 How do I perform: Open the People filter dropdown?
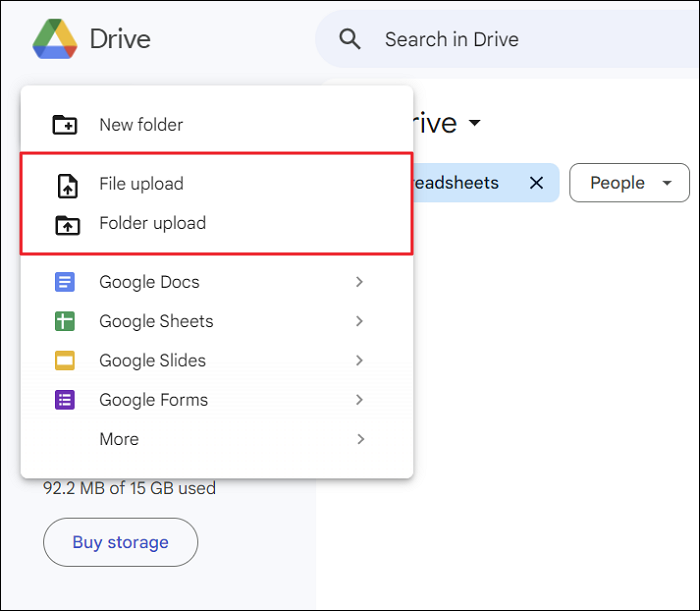click(x=629, y=183)
